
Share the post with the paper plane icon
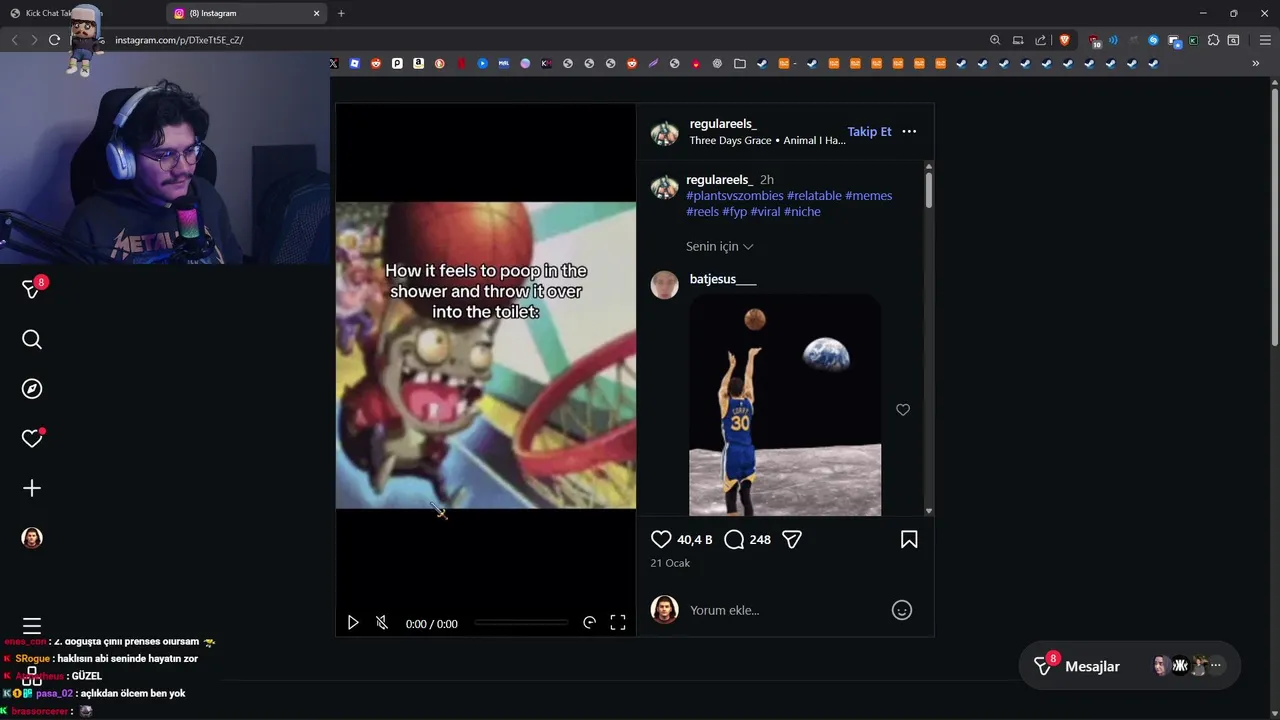[792, 539]
